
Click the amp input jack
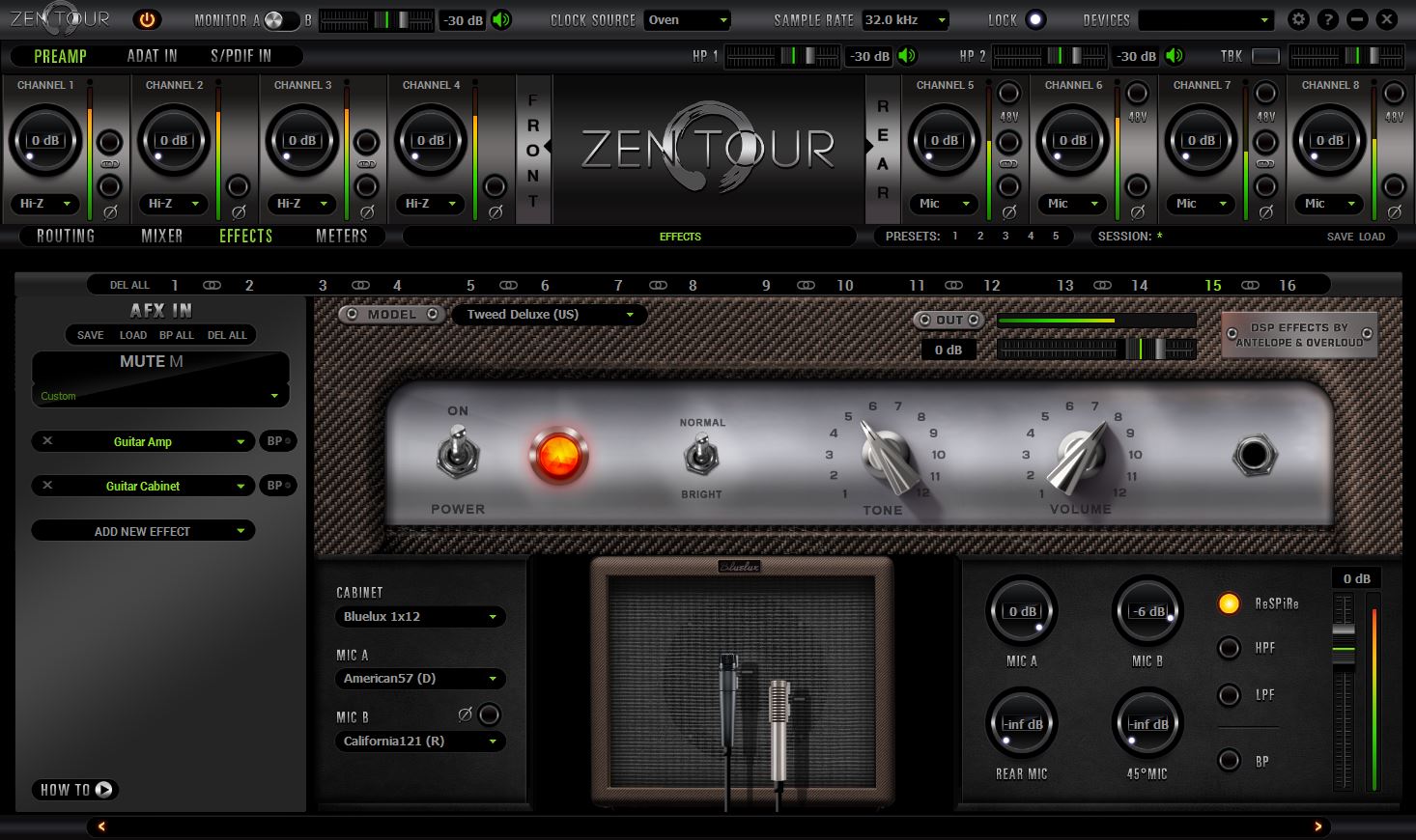1254,455
